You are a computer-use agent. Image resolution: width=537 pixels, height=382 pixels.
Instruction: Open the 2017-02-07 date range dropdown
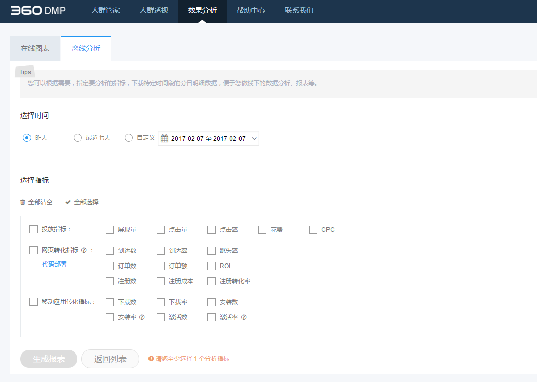tap(208, 138)
